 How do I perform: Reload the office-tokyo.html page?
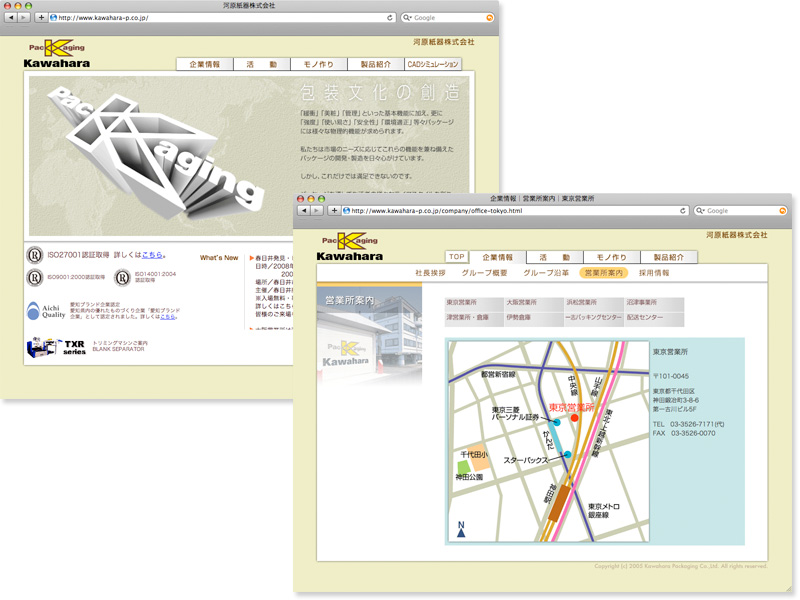[683, 211]
